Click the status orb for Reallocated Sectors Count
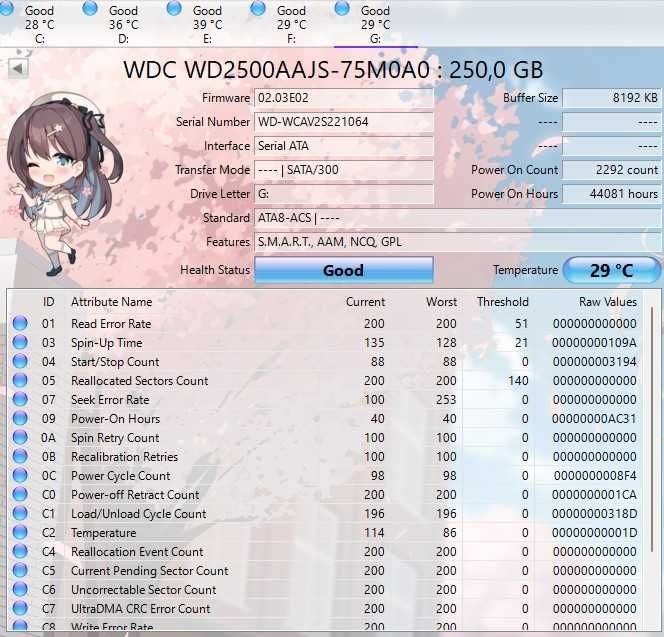This screenshot has height=637, width=664. (20, 380)
